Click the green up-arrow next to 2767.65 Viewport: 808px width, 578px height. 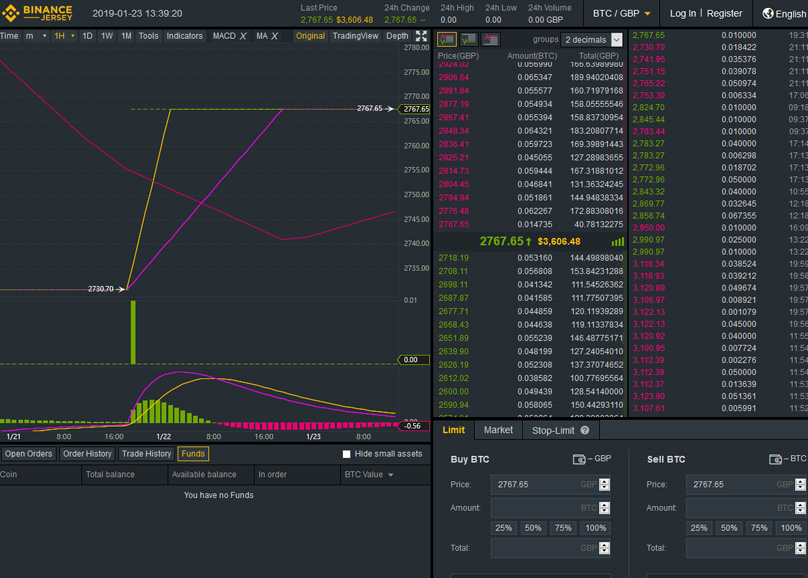pos(528,241)
